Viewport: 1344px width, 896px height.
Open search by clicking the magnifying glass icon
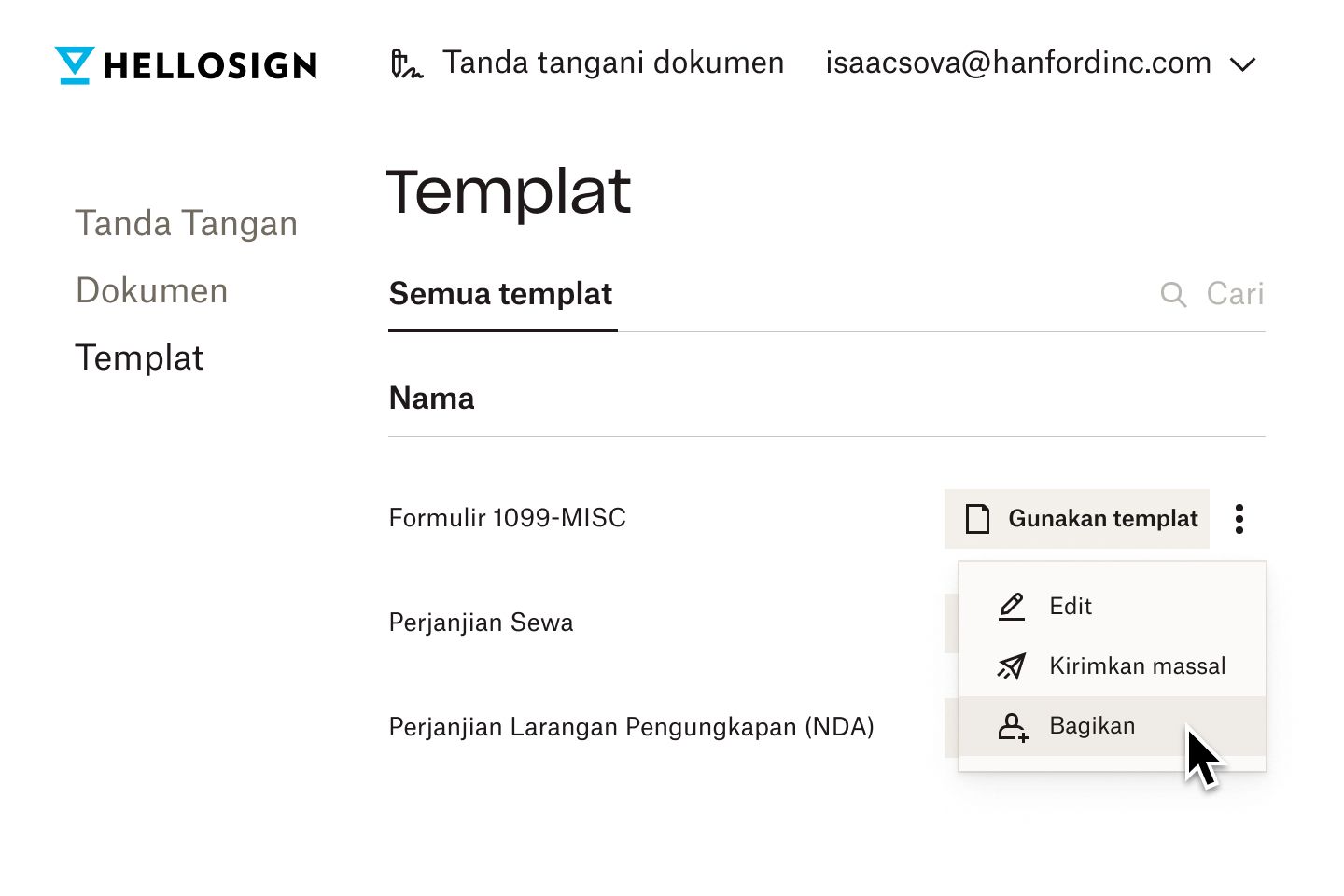pos(1173,294)
